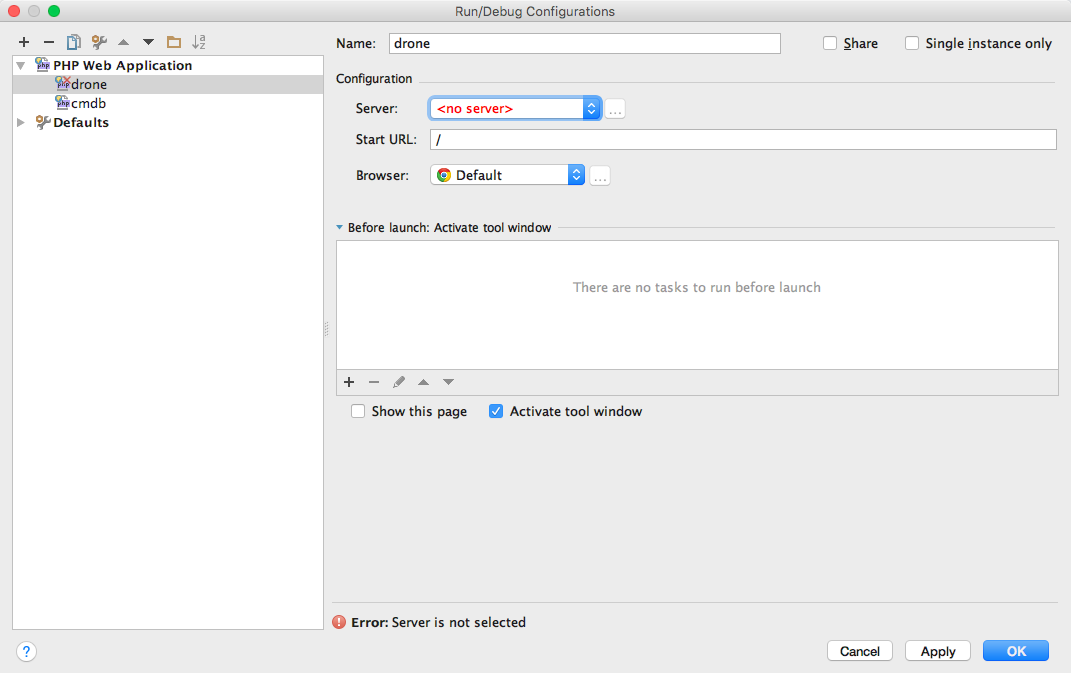Click the PHP Web Application type icon
The height and width of the screenshot is (673, 1071).
coord(42,65)
